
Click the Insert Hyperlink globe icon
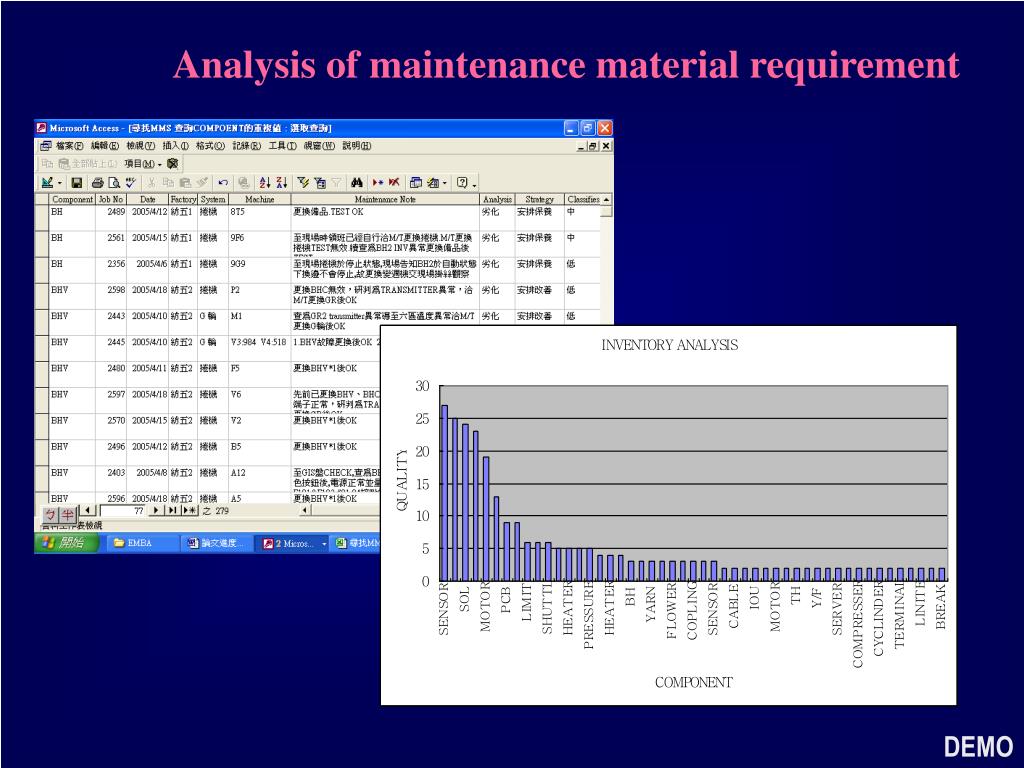tap(244, 183)
